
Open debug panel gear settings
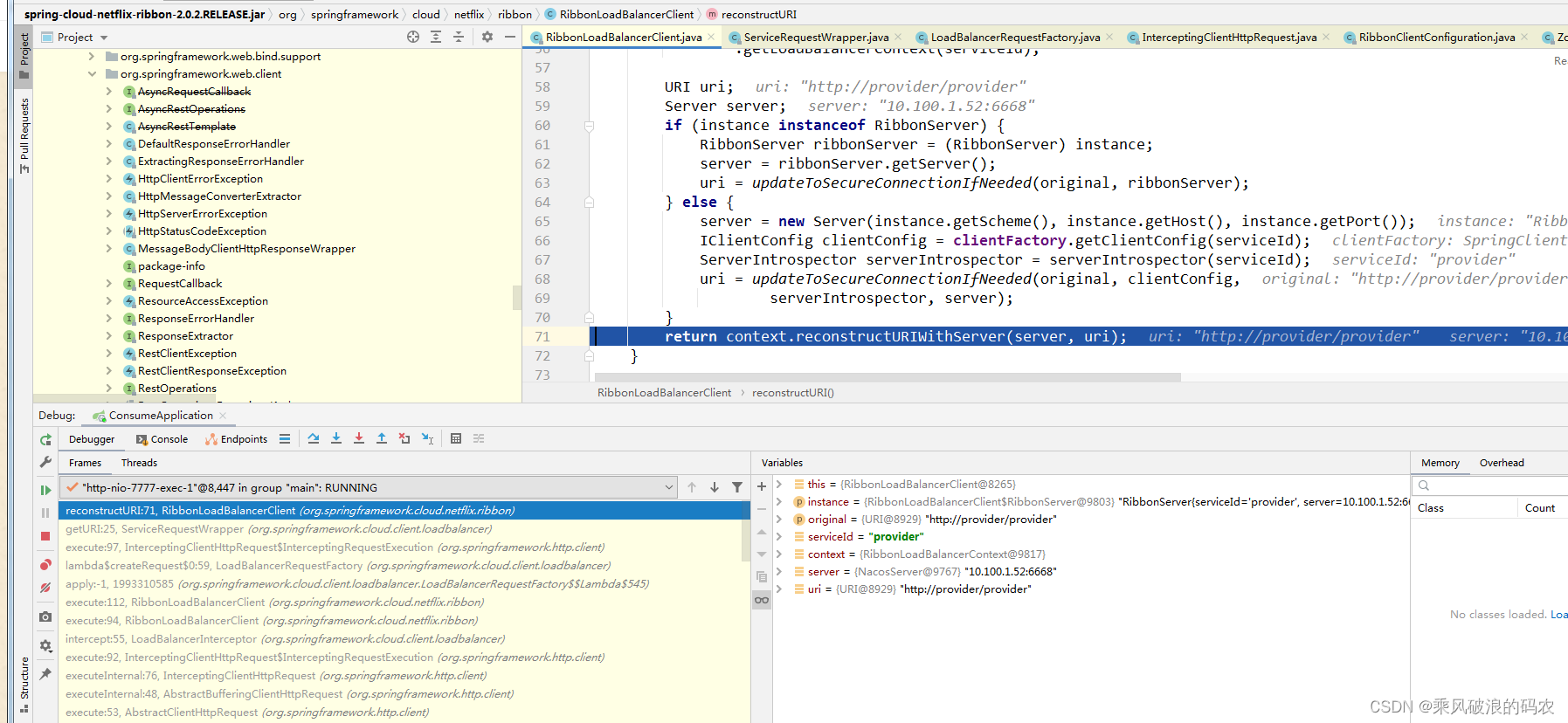[x=45, y=645]
